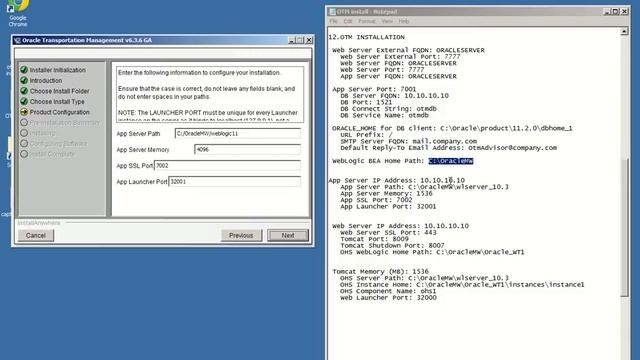Close the Notepad window
The height and width of the screenshot is (360, 640).
point(624,12)
